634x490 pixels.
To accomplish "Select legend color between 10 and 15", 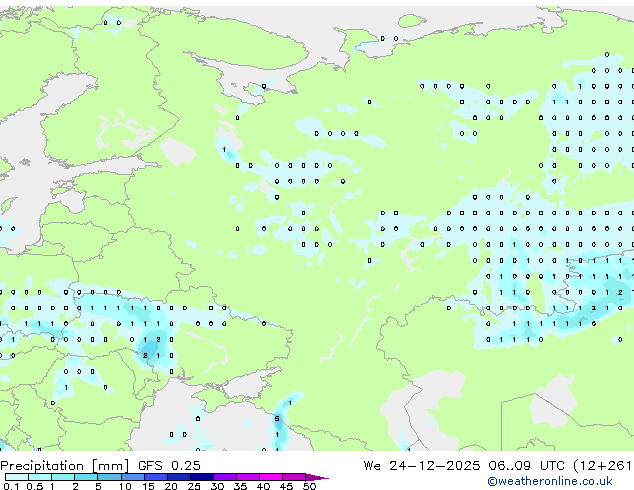I will (133, 477).
